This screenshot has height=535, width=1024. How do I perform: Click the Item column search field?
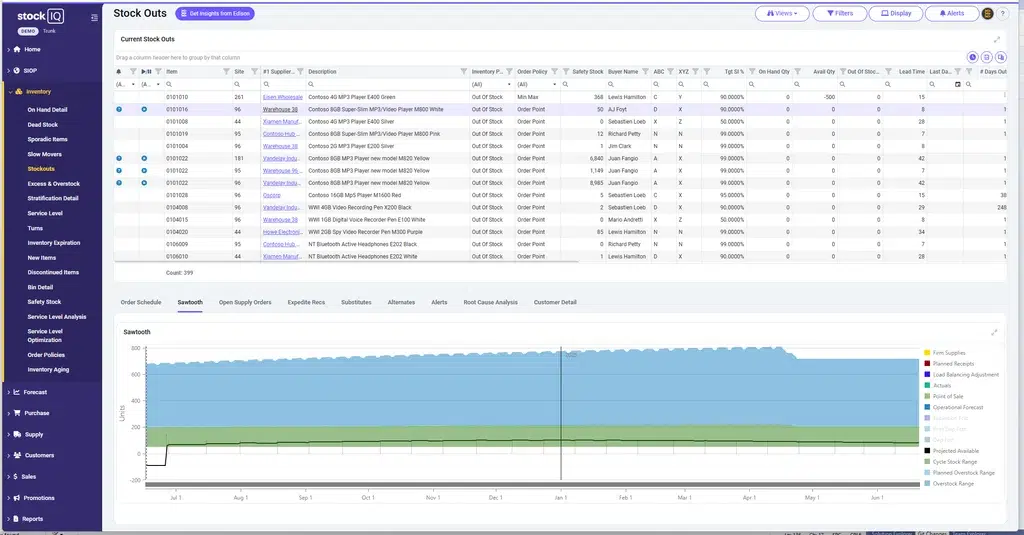click(x=197, y=84)
